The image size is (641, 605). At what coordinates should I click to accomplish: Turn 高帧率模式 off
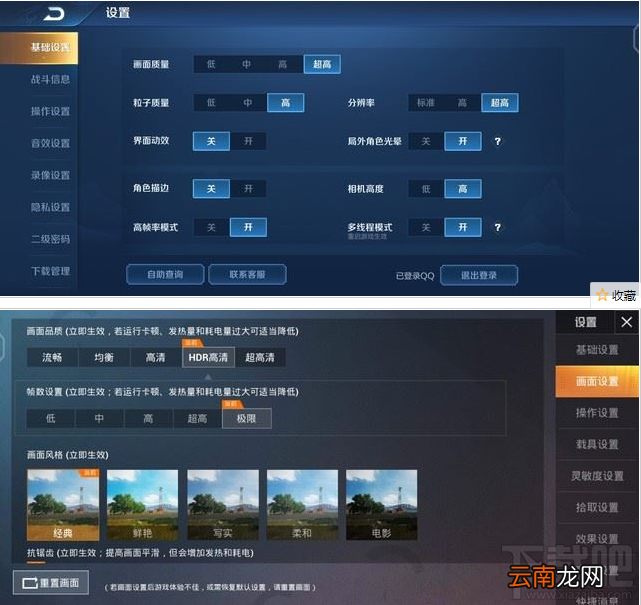[211, 227]
